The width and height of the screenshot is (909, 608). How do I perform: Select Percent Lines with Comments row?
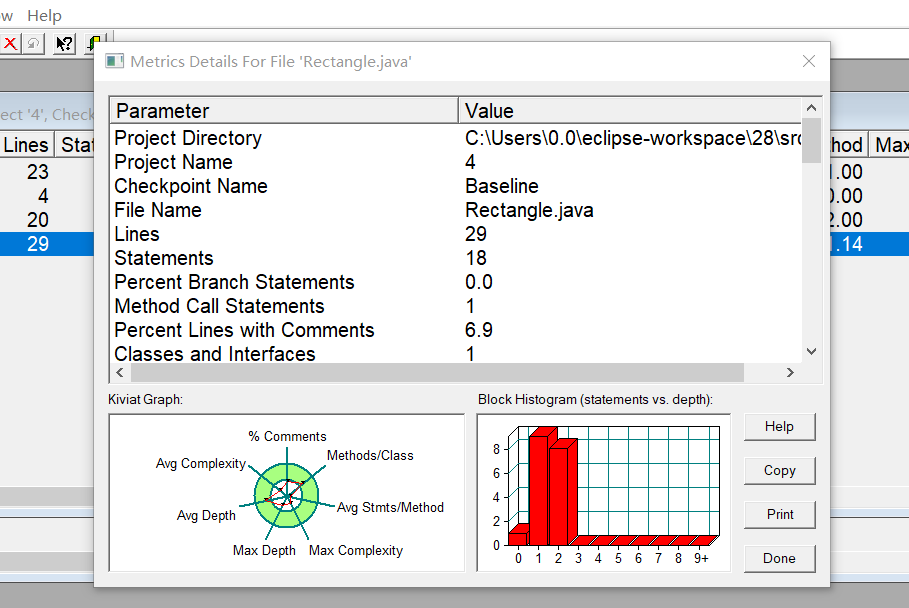(456, 330)
